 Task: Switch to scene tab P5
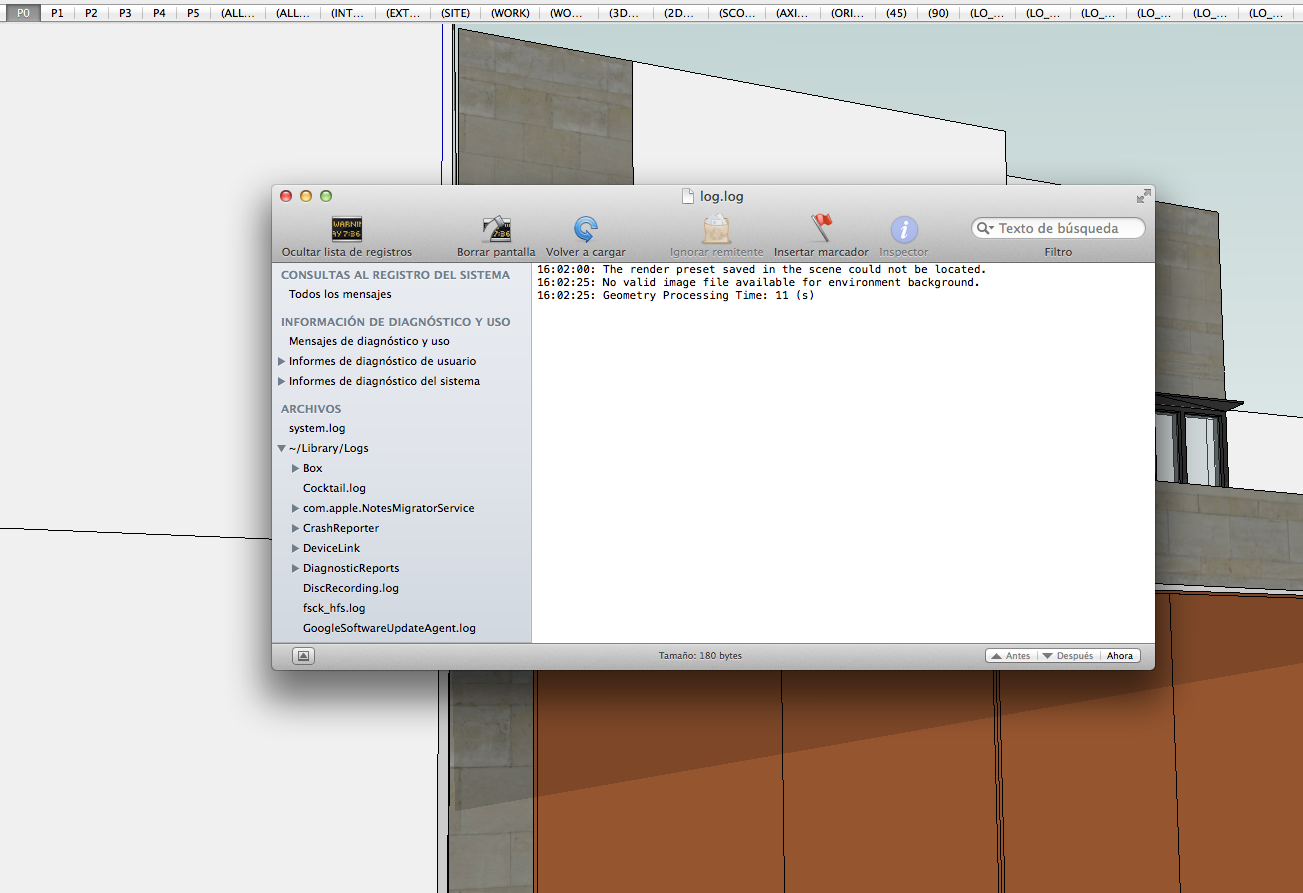pyautogui.click(x=193, y=13)
